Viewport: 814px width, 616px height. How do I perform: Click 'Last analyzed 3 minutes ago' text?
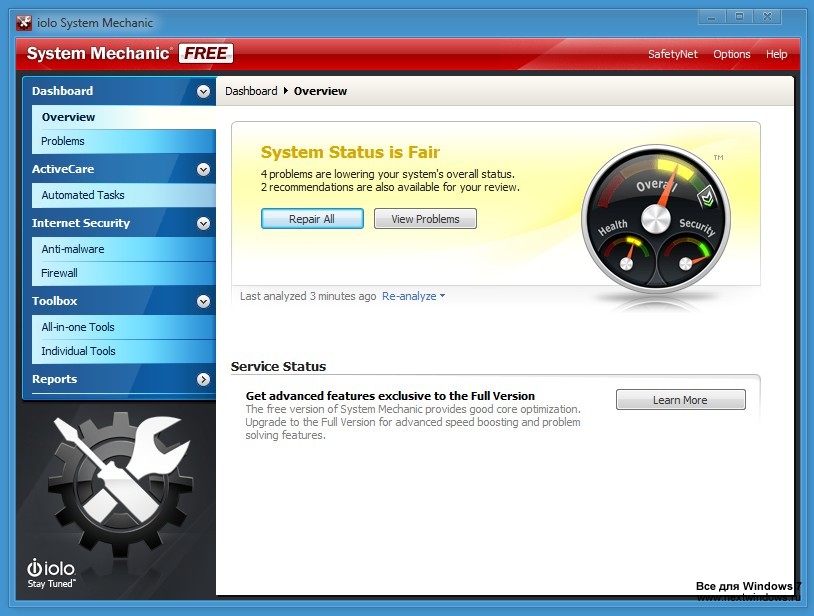click(x=308, y=296)
